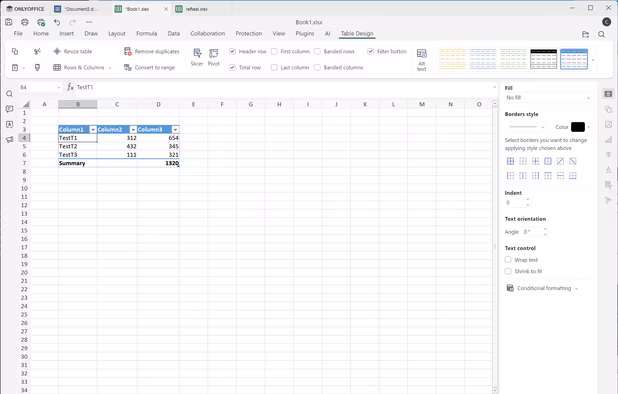The image size is (618, 394).
Task: Open the Alt text settings
Action: coord(422,59)
